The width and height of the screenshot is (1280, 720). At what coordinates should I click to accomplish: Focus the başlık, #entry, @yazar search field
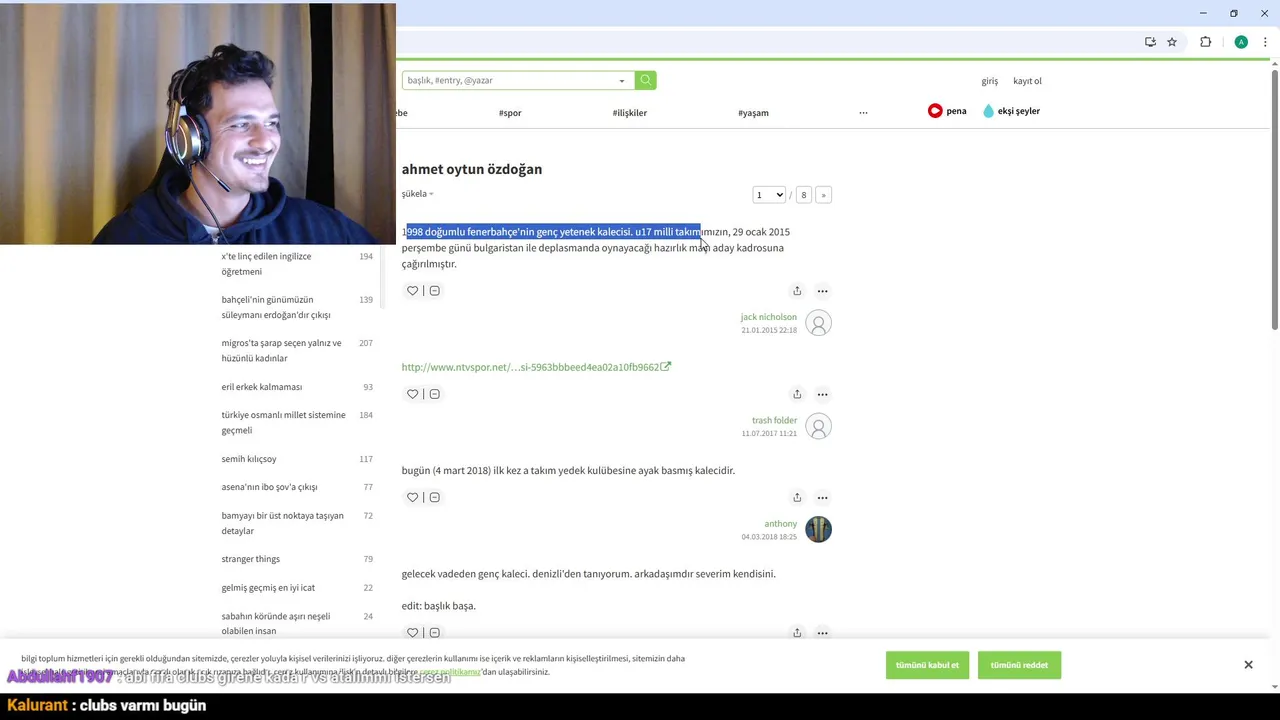coord(508,80)
